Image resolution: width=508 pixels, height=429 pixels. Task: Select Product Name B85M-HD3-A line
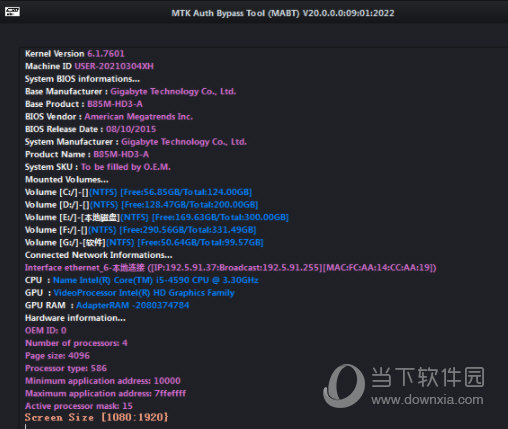(87, 154)
